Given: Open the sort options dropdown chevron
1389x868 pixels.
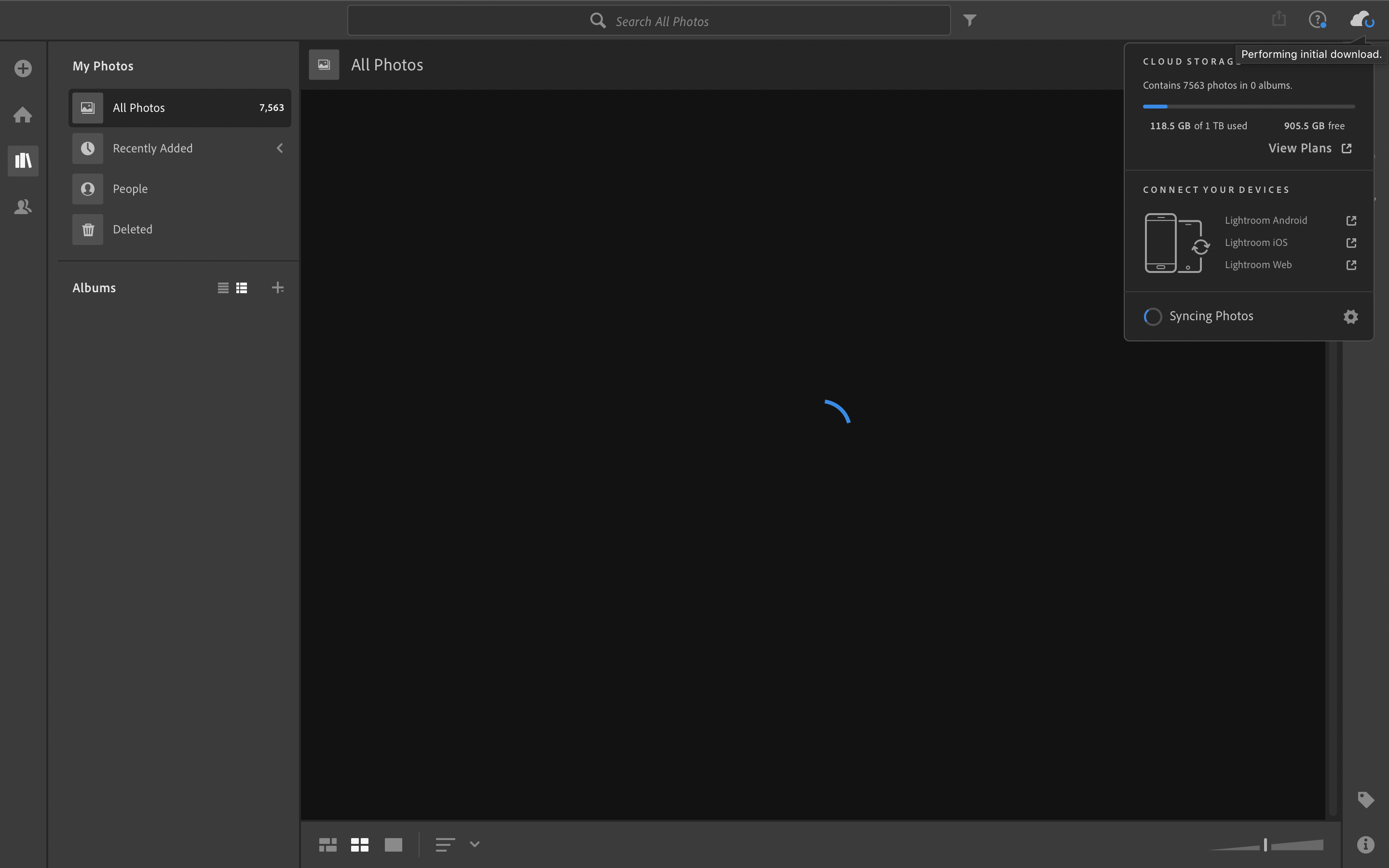Looking at the screenshot, I should (475, 844).
